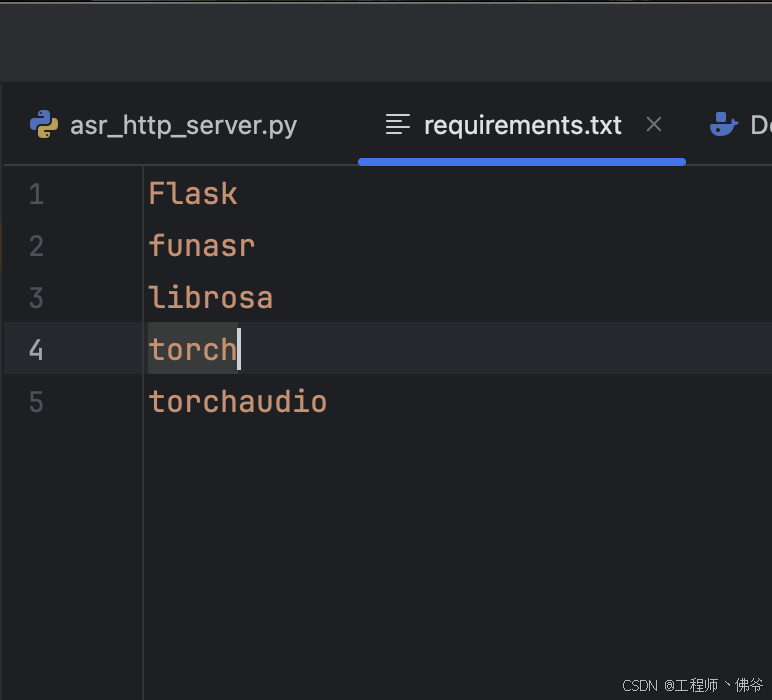This screenshot has height=700, width=772.
Task: Click line number 2 in the gutter
Action: point(36,246)
